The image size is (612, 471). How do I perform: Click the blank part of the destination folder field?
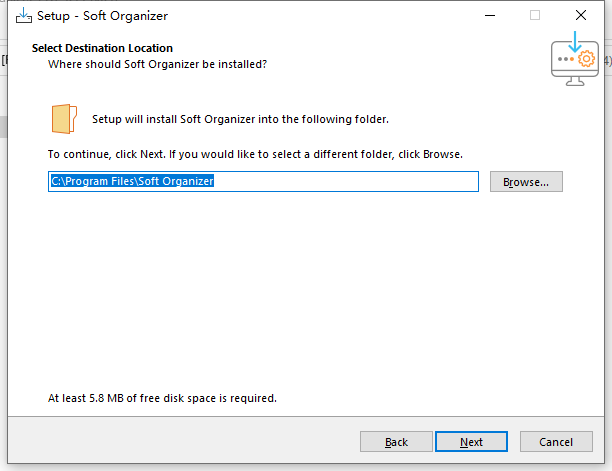(345, 181)
